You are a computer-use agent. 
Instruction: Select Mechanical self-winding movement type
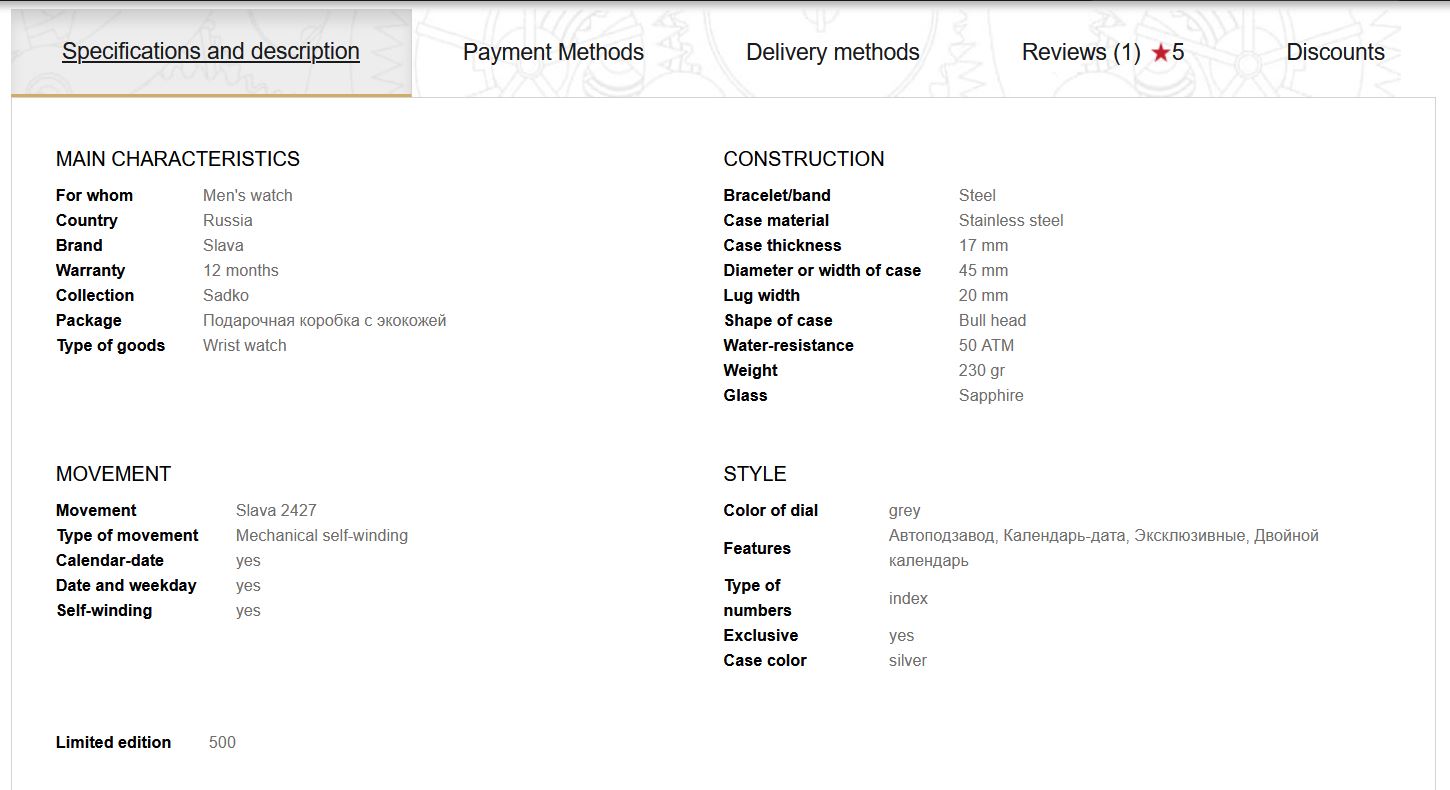(x=322, y=536)
